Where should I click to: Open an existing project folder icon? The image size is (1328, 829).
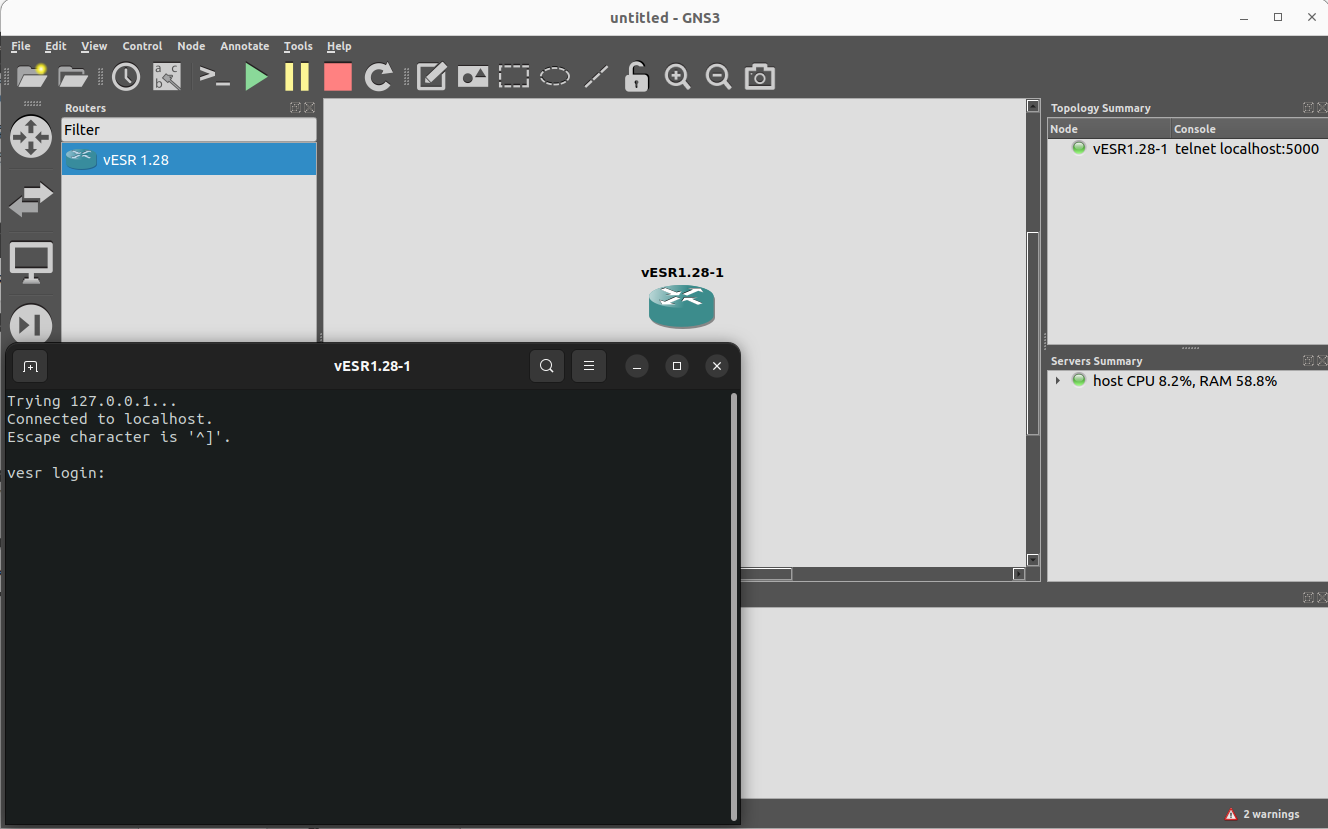click(x=73, y=76)
